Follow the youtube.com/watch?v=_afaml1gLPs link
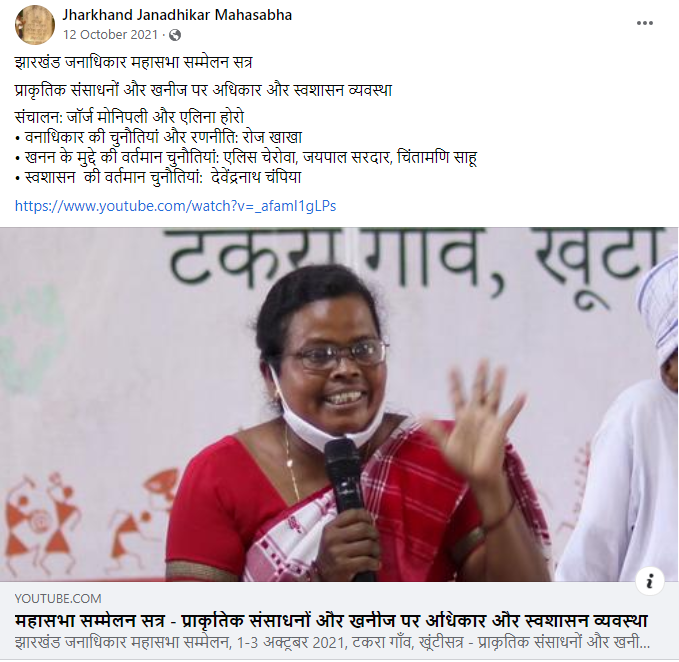This screenshot has width=679, height=662. (x=175, y=206)
